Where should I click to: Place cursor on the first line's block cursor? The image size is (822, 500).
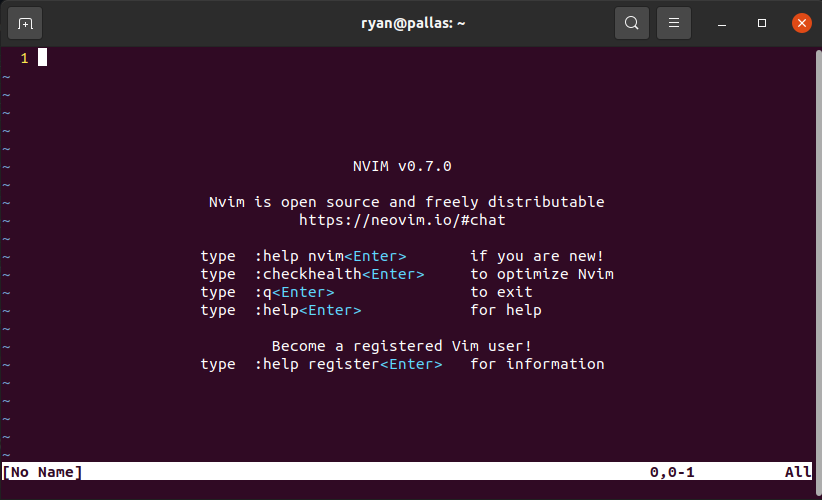click(43, 58)
